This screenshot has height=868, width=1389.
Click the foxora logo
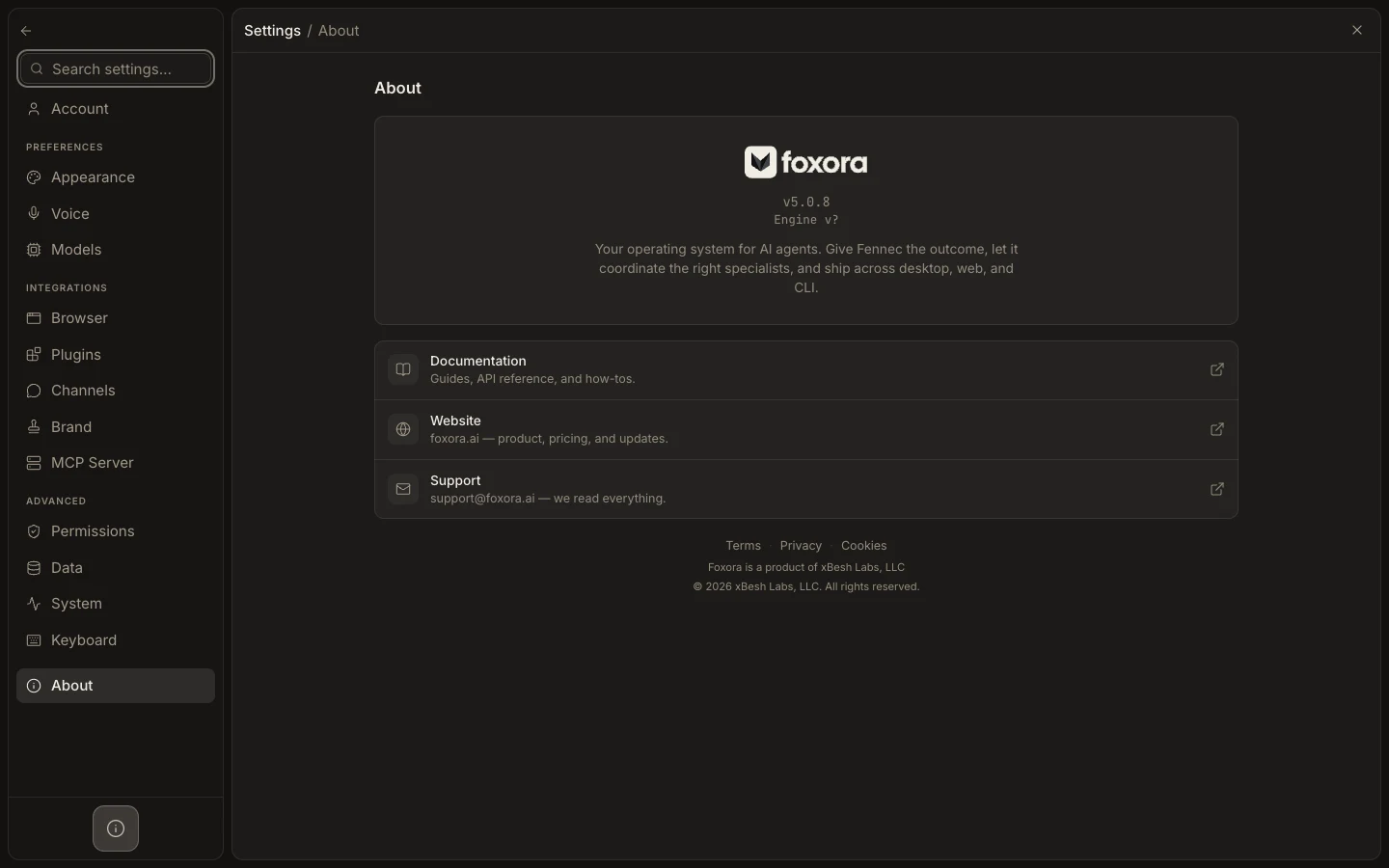click(x=806, y=162)
